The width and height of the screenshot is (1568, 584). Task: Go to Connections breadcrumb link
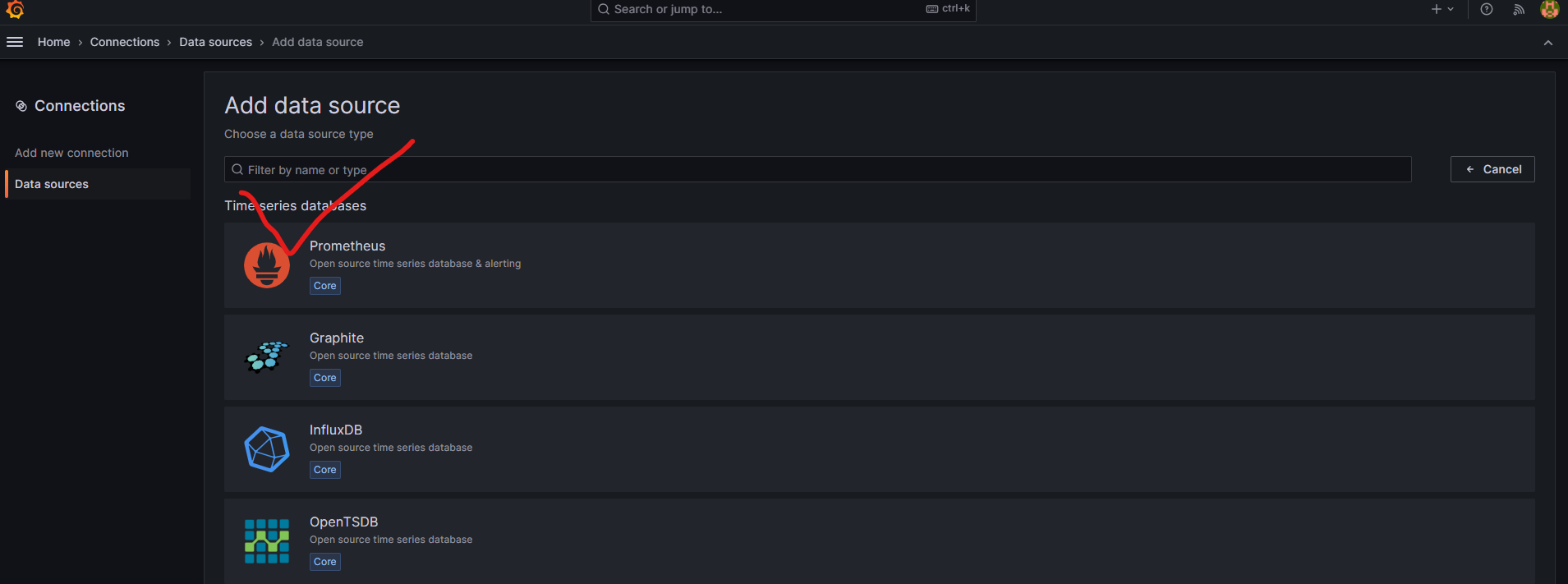(125, 42)
